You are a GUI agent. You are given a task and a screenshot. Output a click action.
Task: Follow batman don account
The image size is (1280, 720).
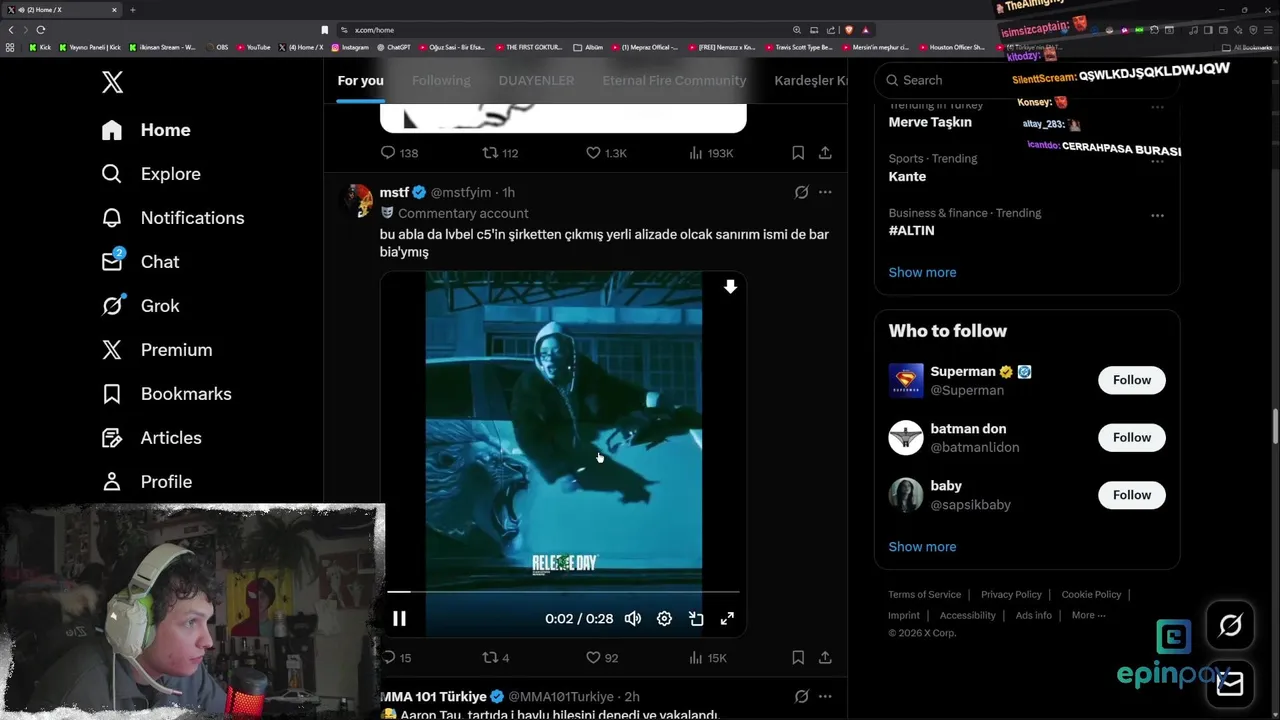[1132, 437]
